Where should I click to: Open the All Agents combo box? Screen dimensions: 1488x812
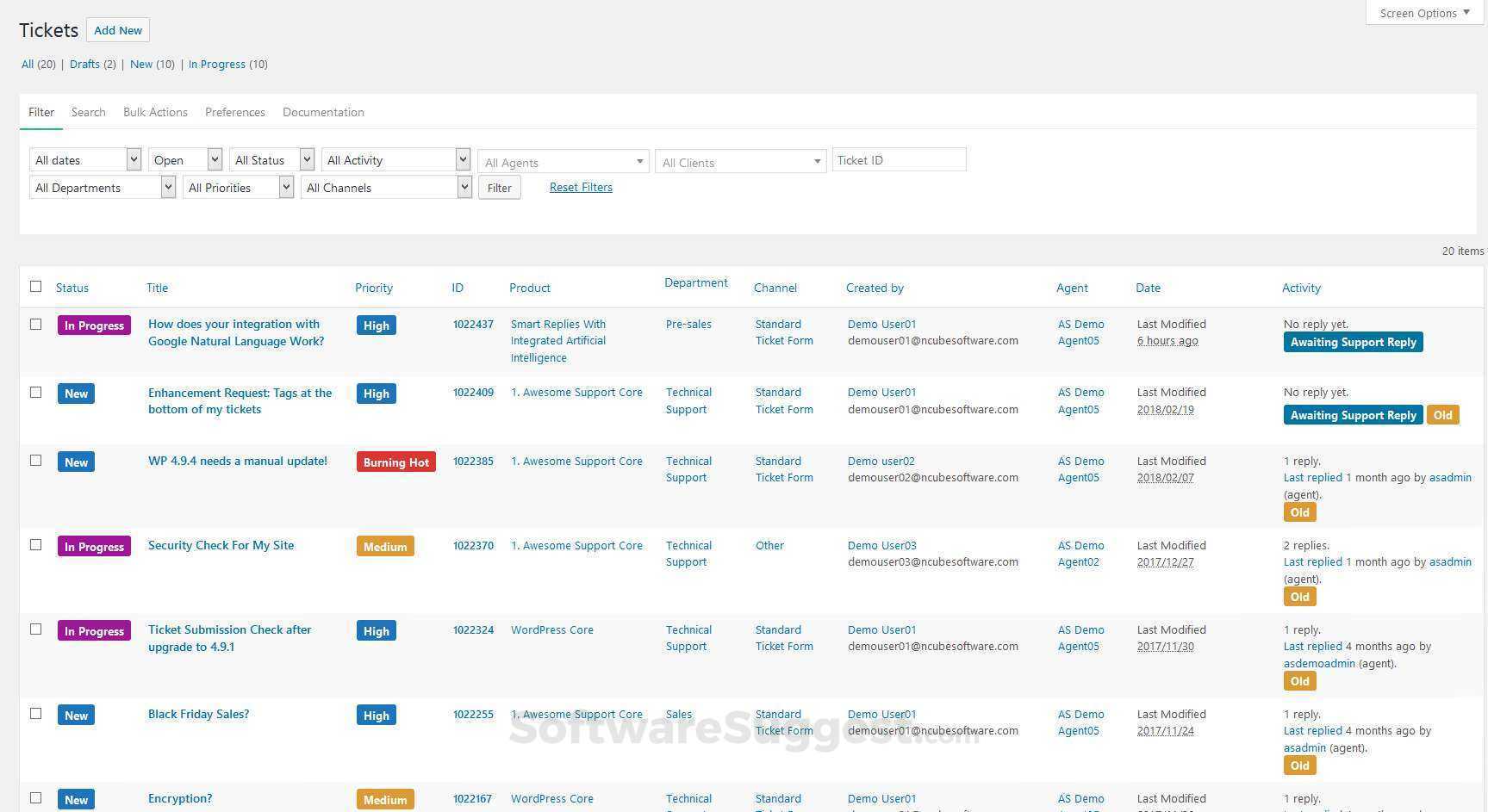click(562, 162)
